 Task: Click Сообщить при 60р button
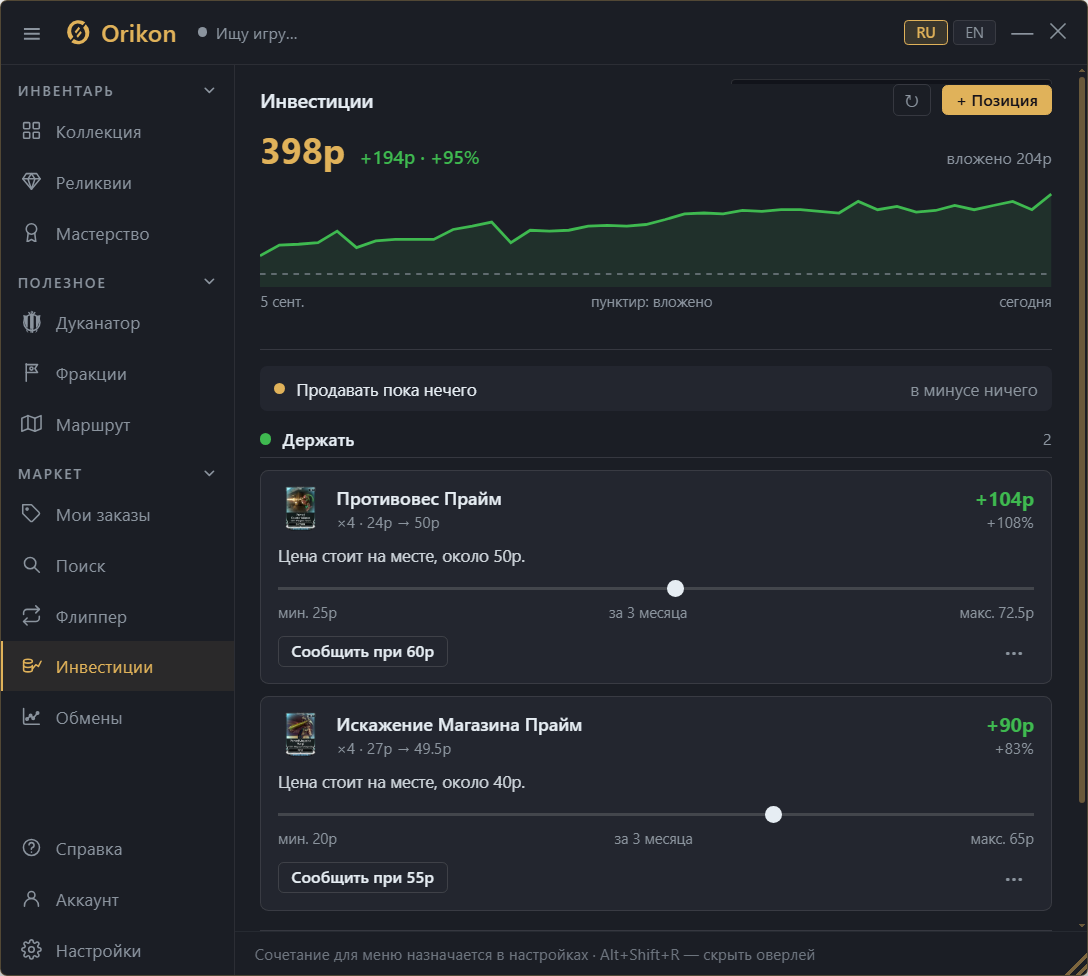[362, 652]
